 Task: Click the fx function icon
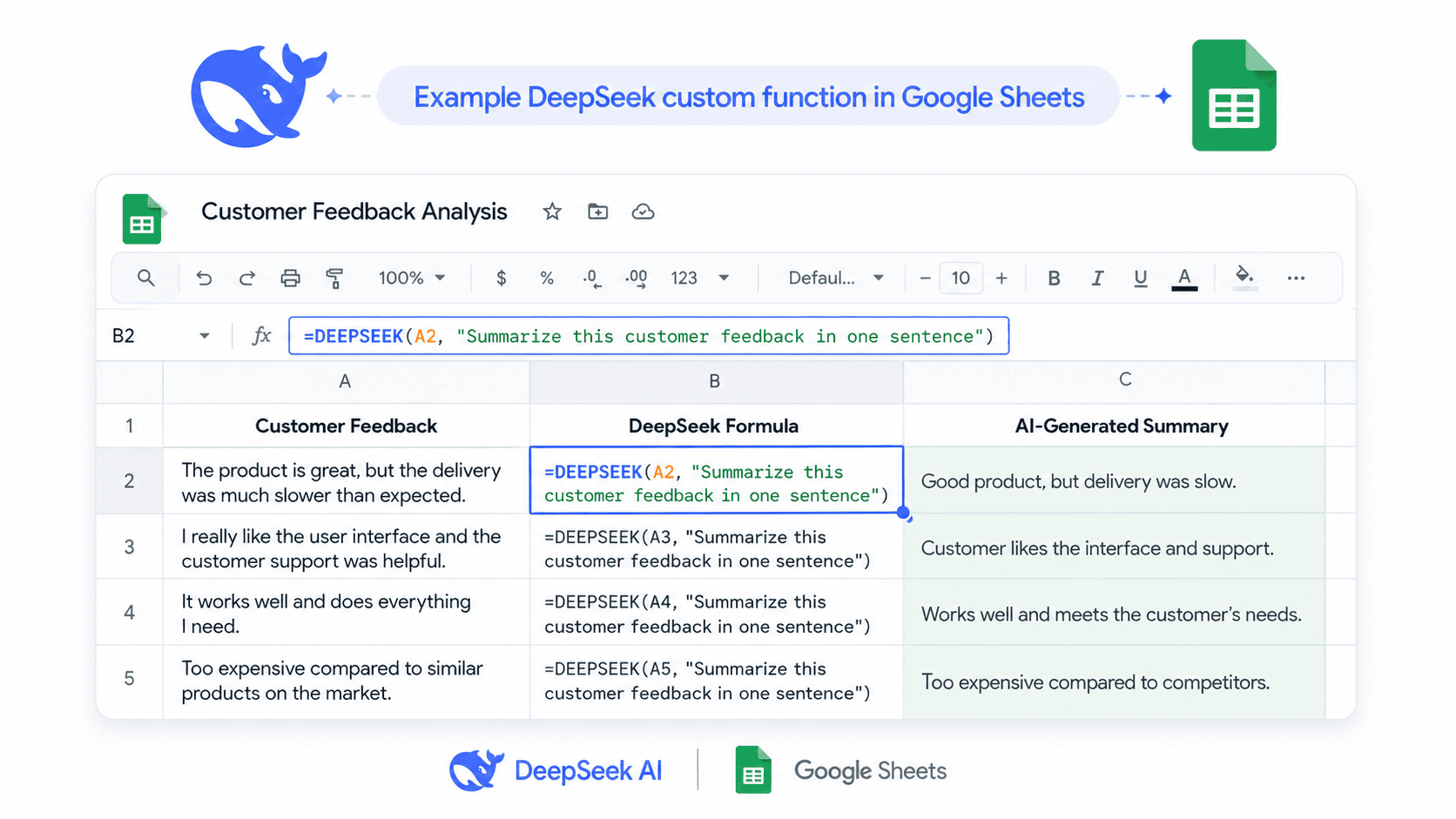pos(261,336)
